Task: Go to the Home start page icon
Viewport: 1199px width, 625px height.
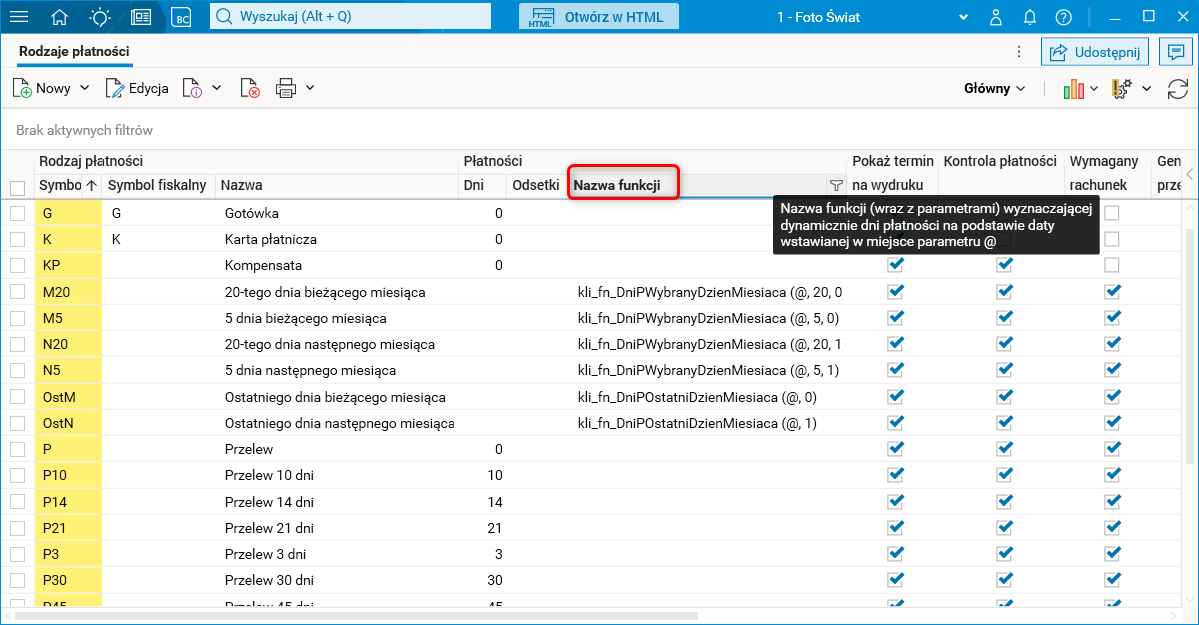Action: point(59,17)
